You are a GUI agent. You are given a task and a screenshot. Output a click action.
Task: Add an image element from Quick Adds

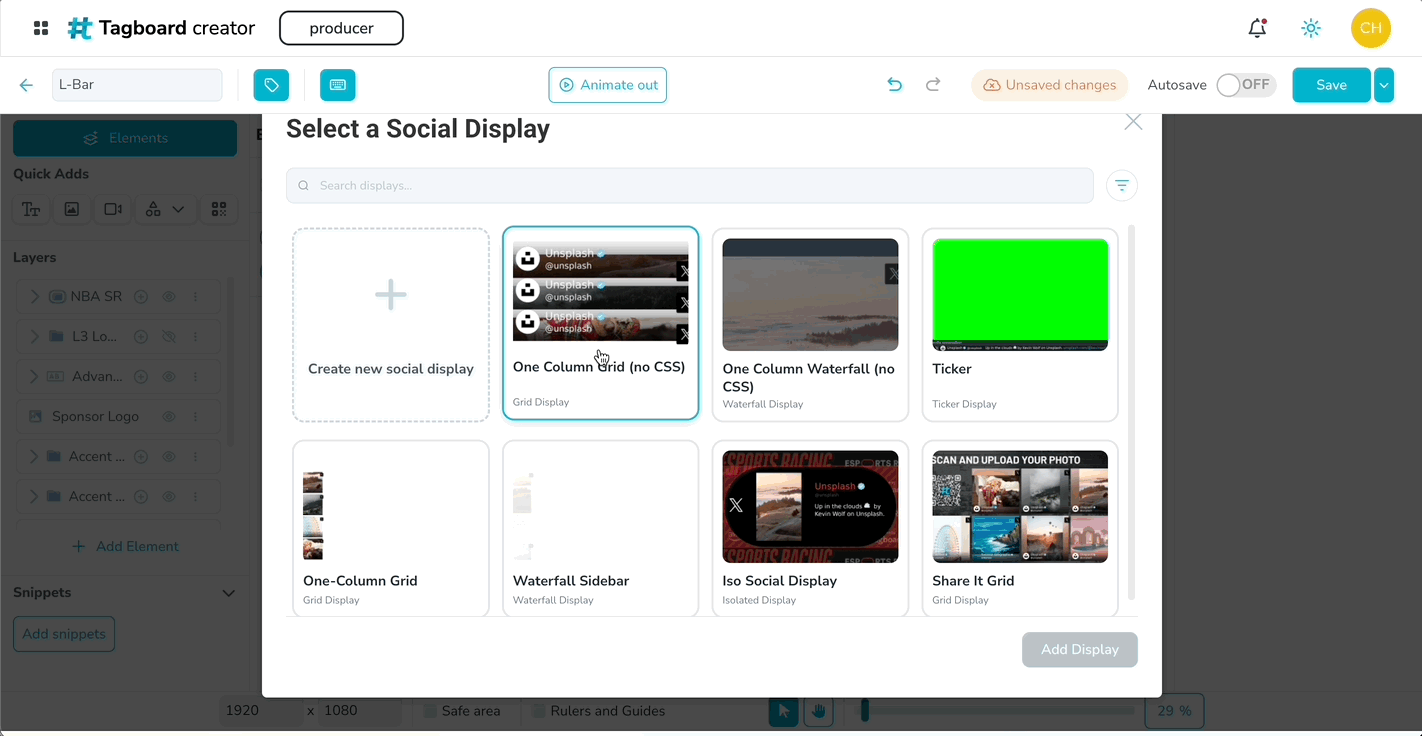pyautogui.click(x=72, y=209)
